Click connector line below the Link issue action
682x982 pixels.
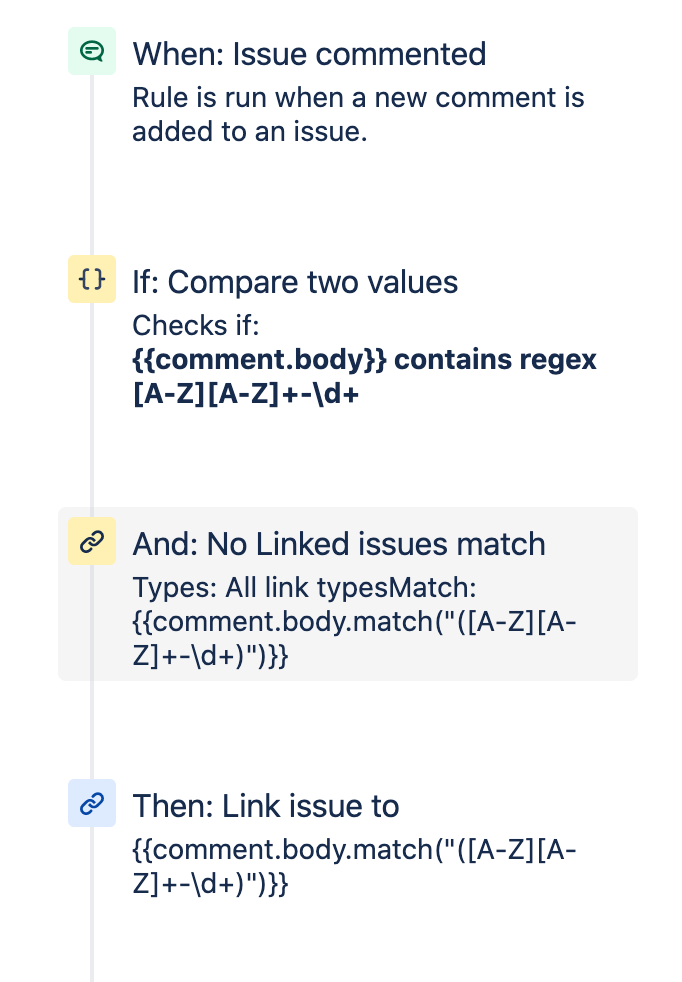(92, 904)
